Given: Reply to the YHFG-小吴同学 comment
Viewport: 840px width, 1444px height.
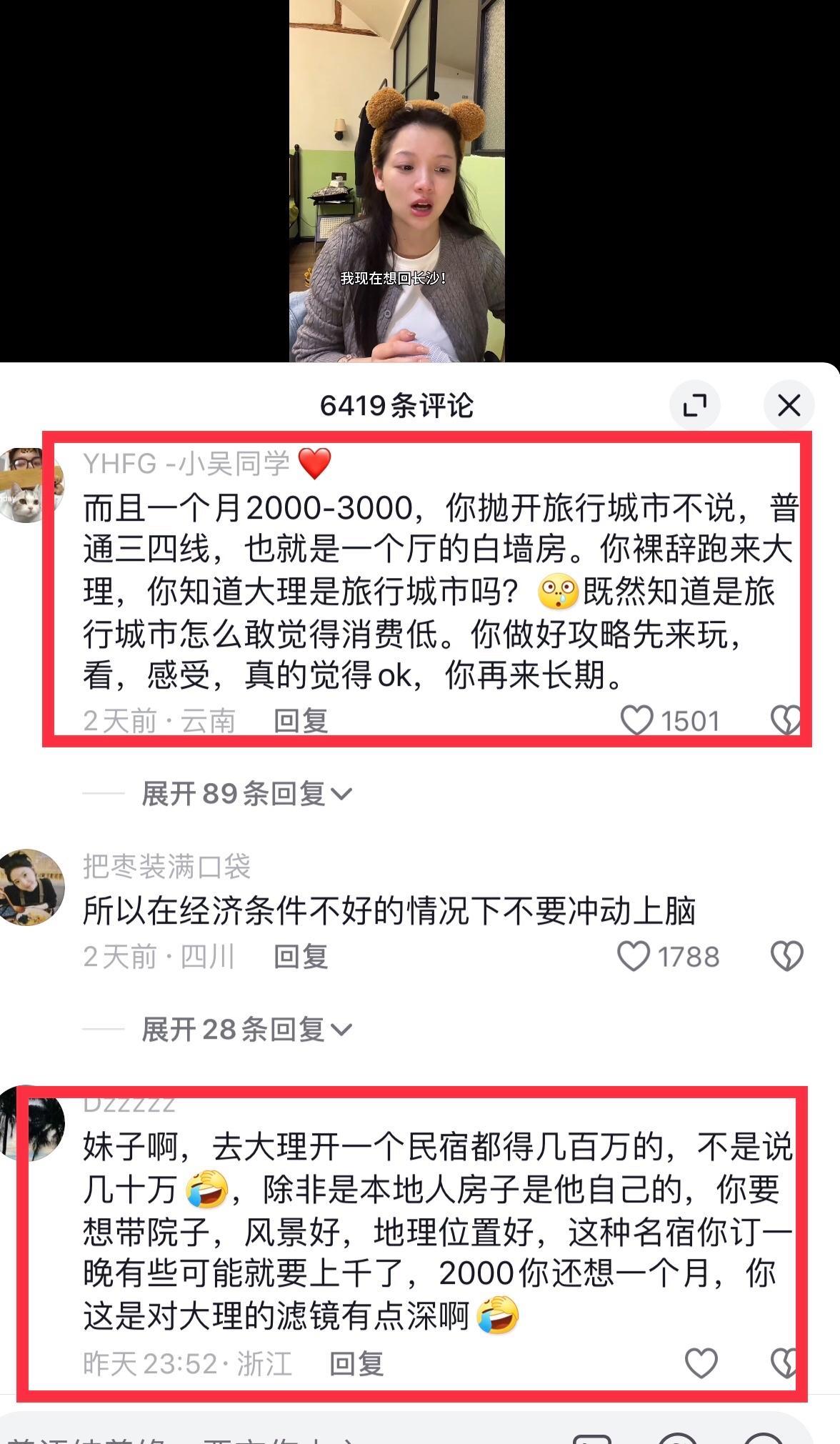Looking at the screenshot, I should (301, 721).
